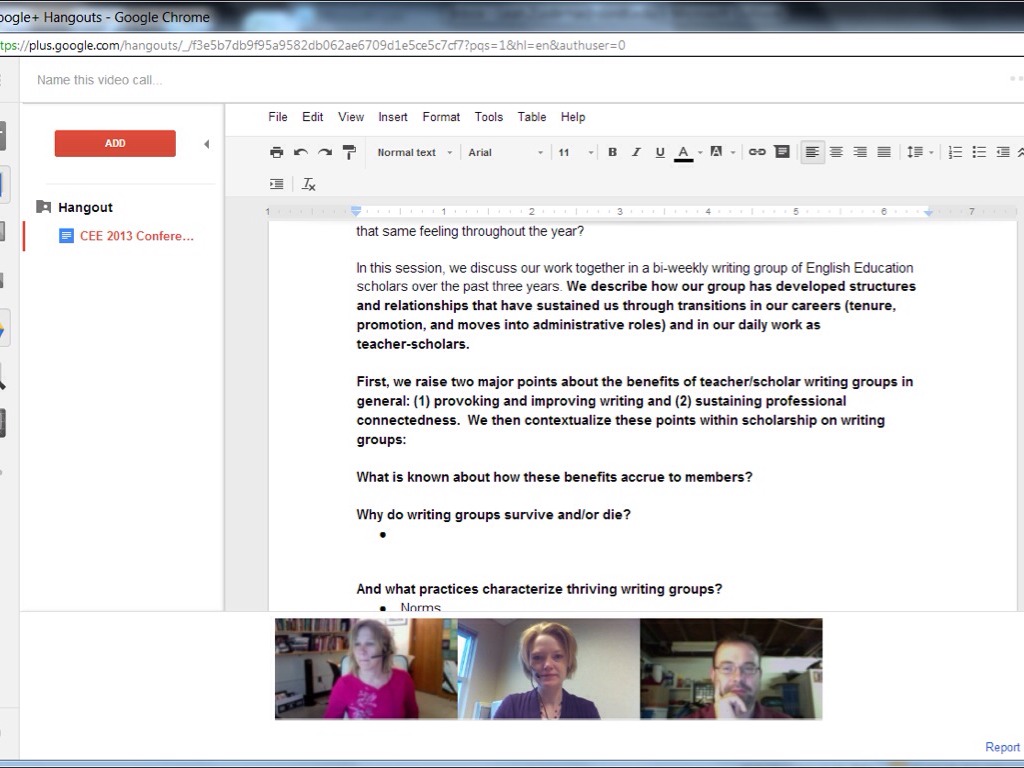This screenshot has width=1024, height=768.
Task: Click the redo arrow icon
Action: pyautogui.click(x=324, y=152)
